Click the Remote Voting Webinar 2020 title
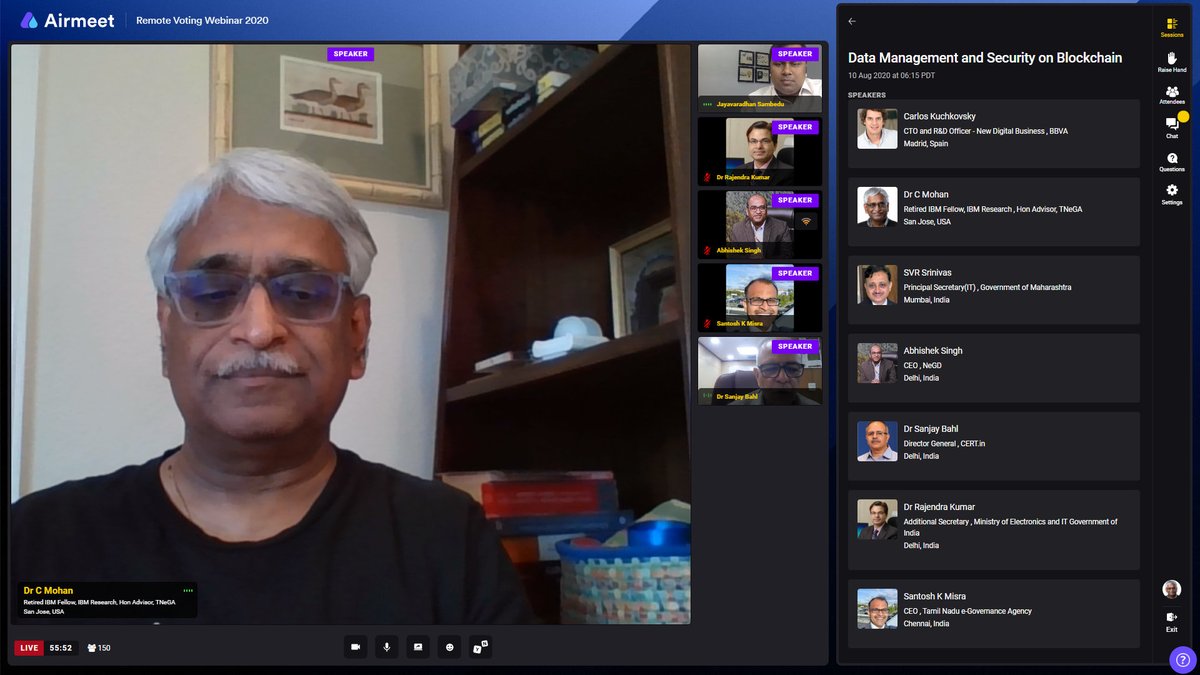 click(x=202, y=20)
